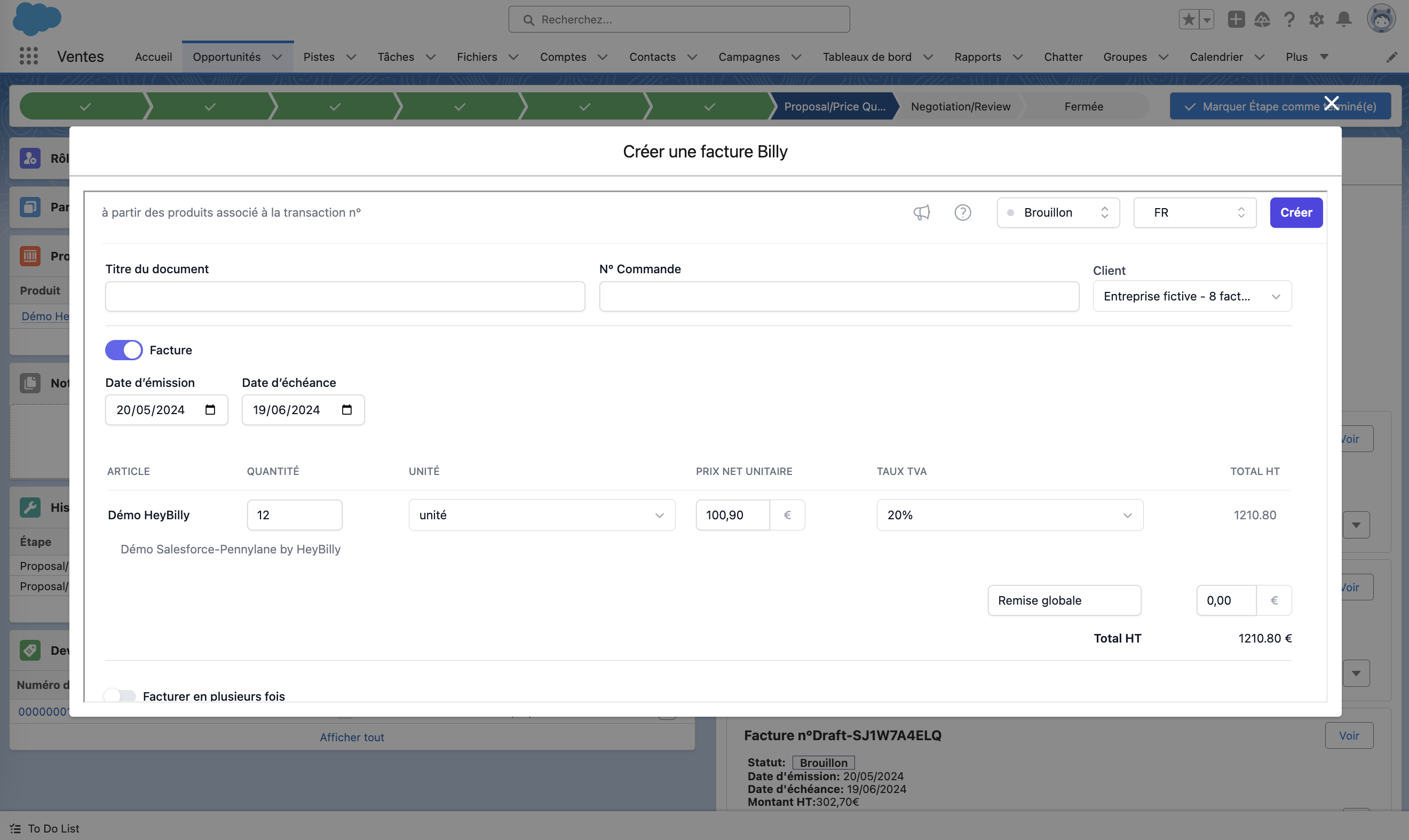Click the Partenaires panel icon behind modal
1409x840 pixels.
(x=30, y=207)
